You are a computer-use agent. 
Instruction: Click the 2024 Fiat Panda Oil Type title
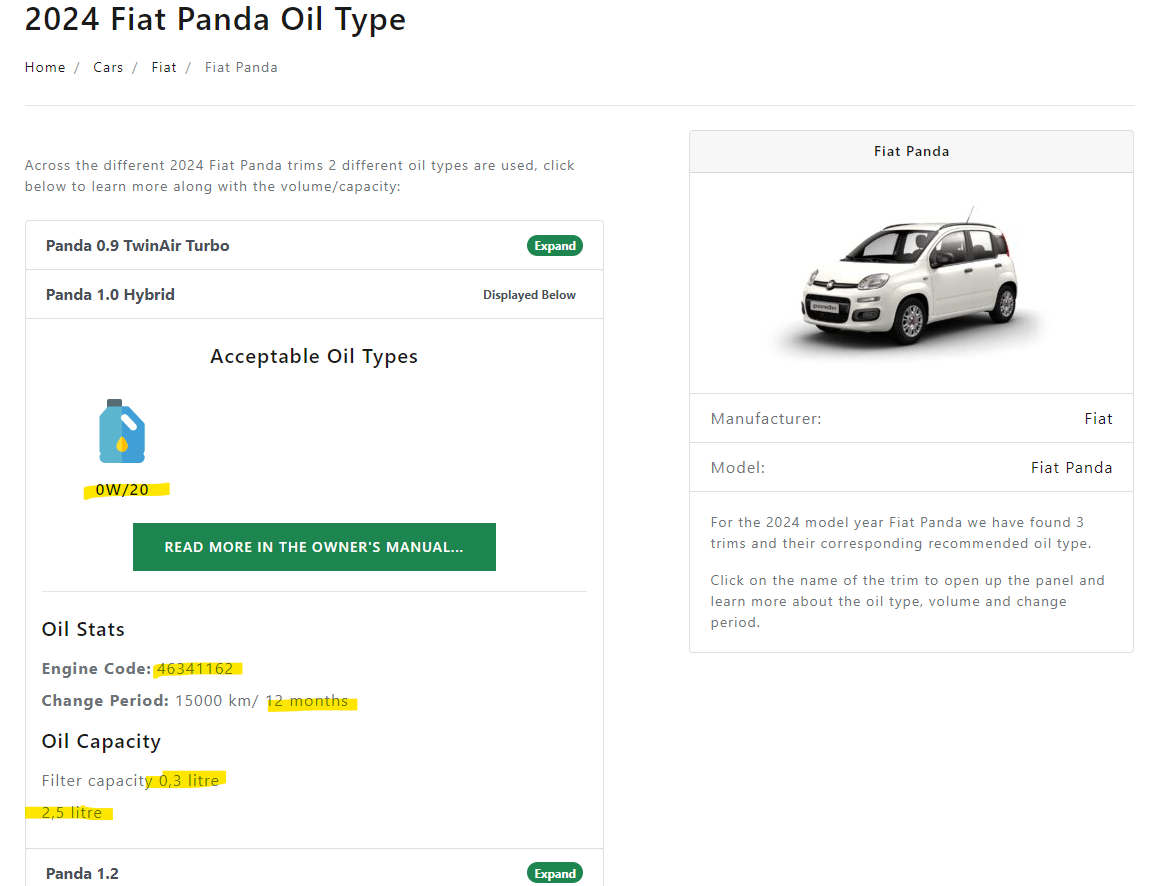tap(215, 19)
